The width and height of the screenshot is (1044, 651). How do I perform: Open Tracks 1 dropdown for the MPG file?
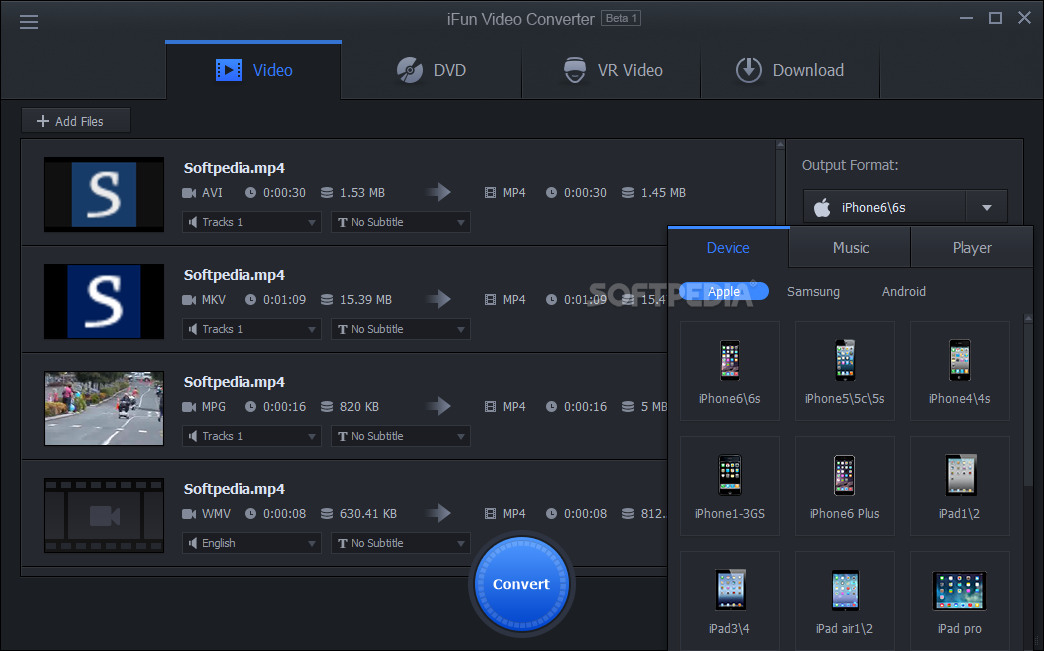tap(252, 436)
